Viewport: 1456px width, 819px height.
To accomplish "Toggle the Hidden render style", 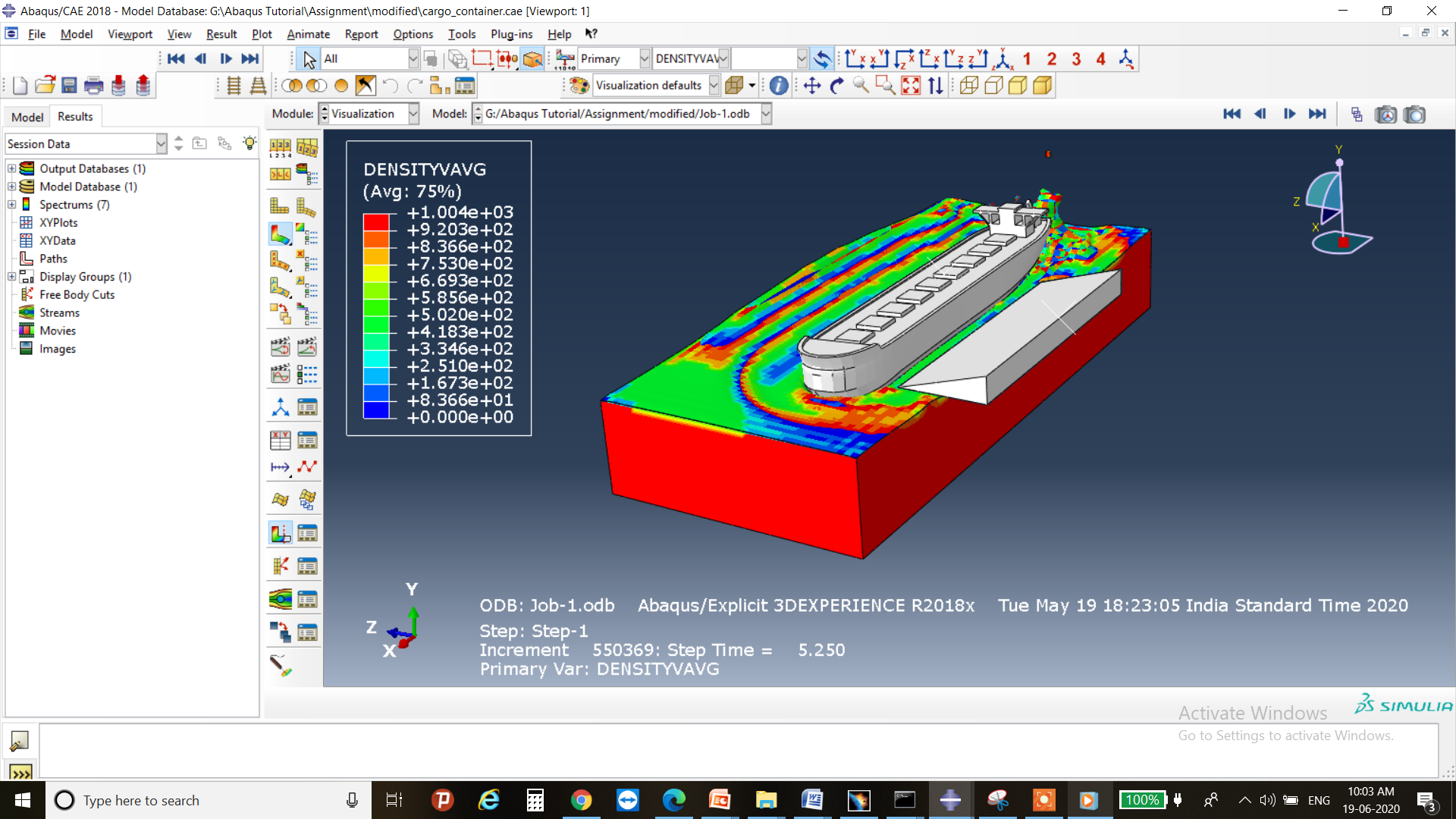I will [993, 86].
